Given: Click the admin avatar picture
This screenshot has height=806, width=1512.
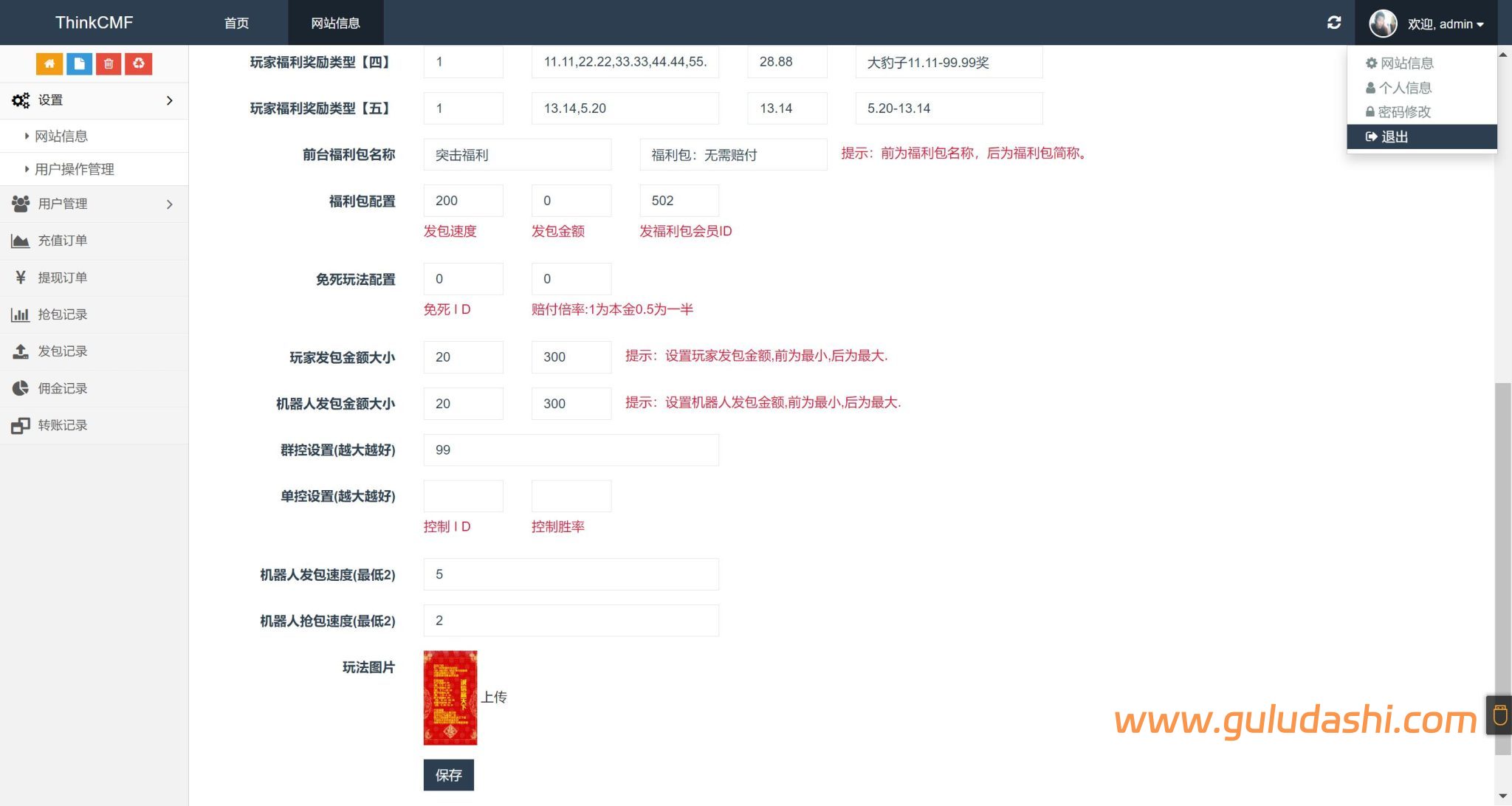Looking at the screenshot, I should click(1383, 24).
